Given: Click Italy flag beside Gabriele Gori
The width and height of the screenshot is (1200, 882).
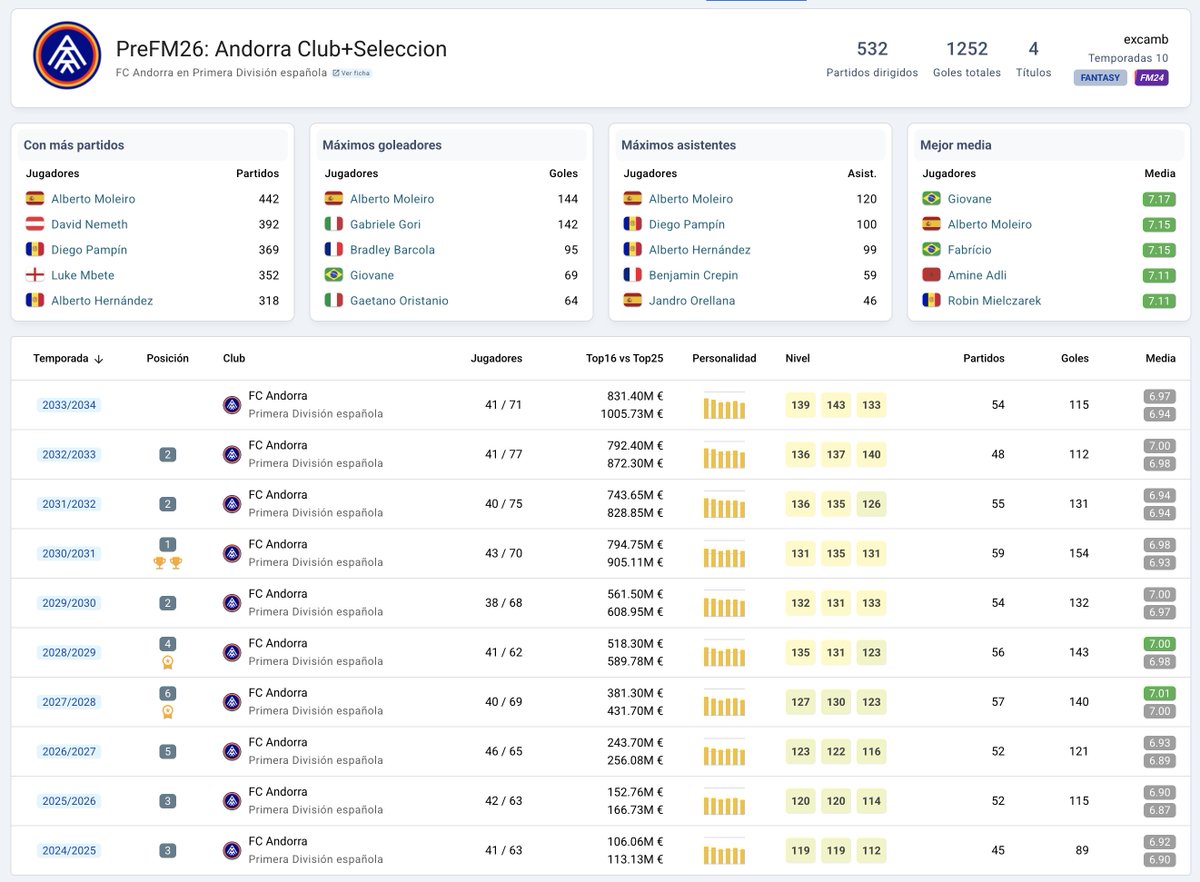Looking at the screenshot, I should click(334, 224).
